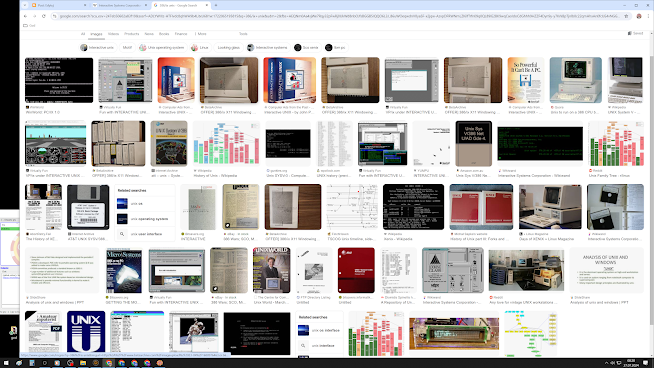Open the Unix Family Tree r/linux link
The image size is (654, 368).
point(606,176)
